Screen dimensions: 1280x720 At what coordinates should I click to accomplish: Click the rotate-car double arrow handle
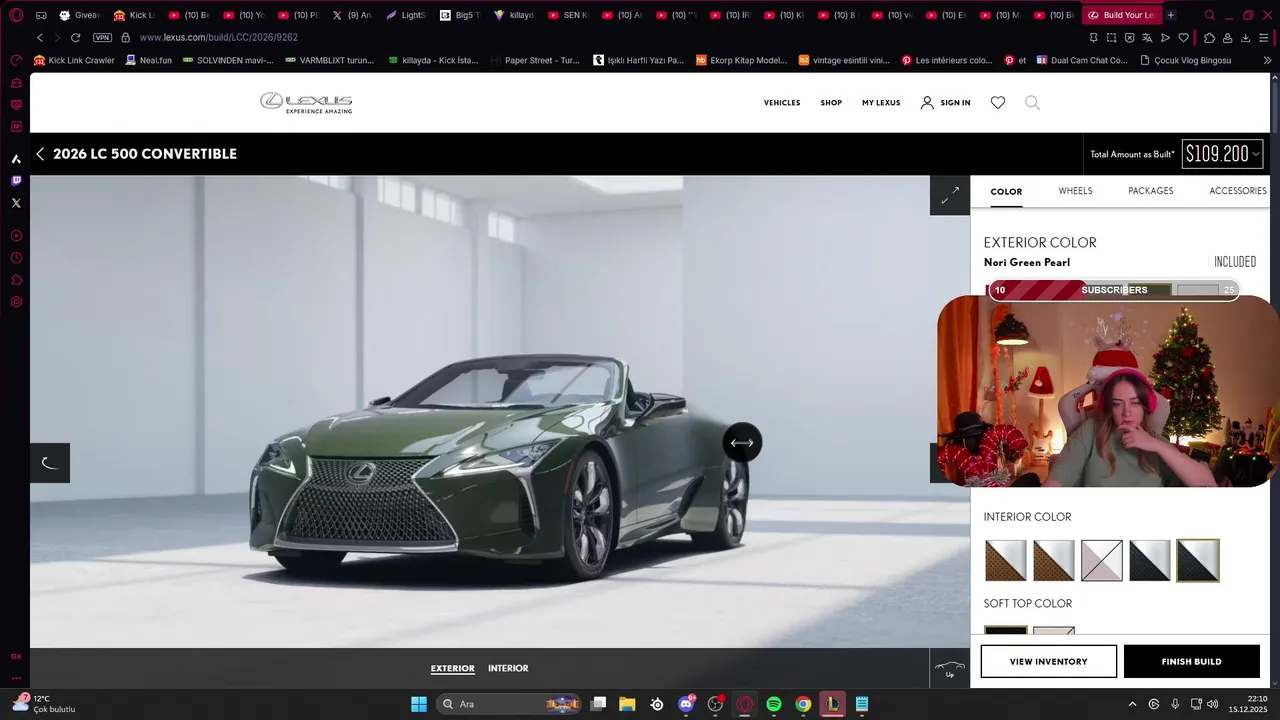click(x=742, y=443)
